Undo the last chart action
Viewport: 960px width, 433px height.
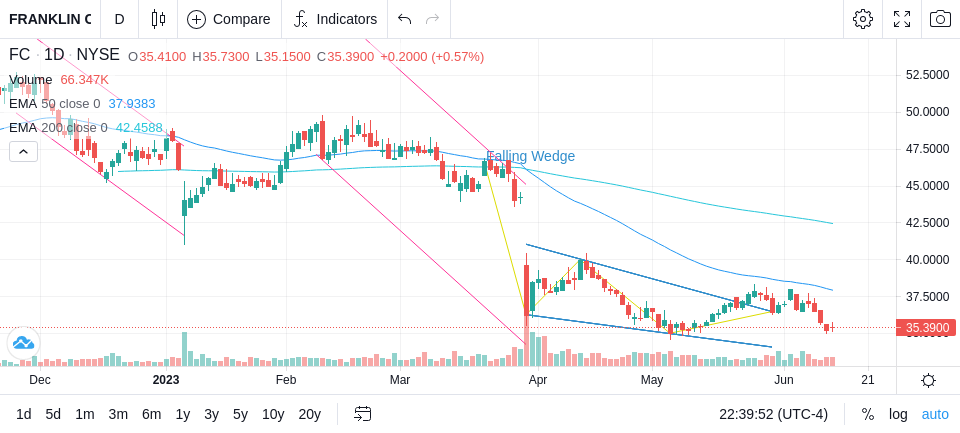(404, 19)
